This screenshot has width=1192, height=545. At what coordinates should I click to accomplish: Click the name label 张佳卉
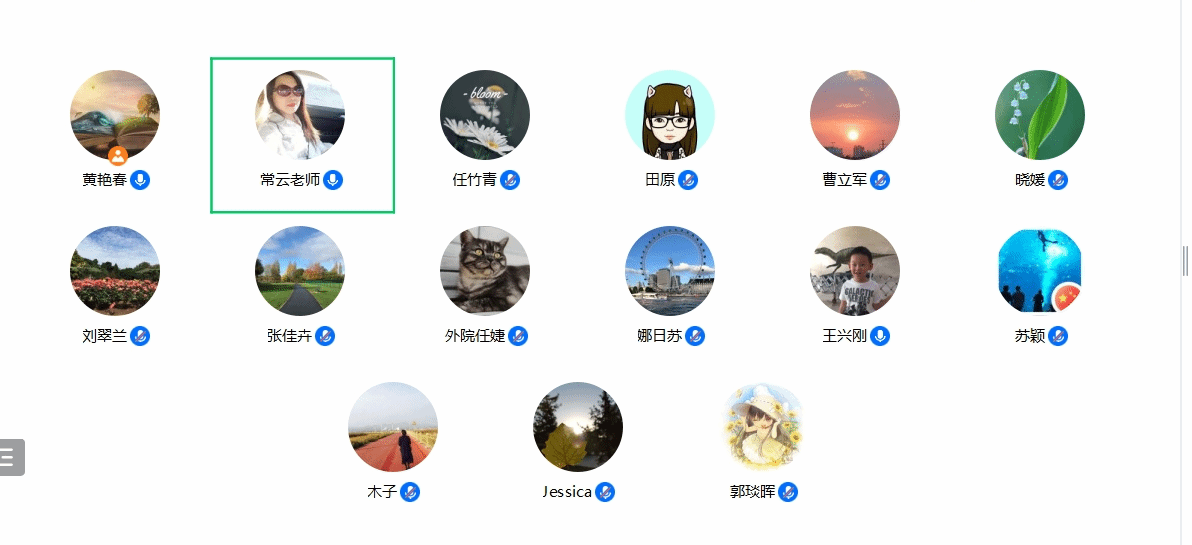(290, 336)
